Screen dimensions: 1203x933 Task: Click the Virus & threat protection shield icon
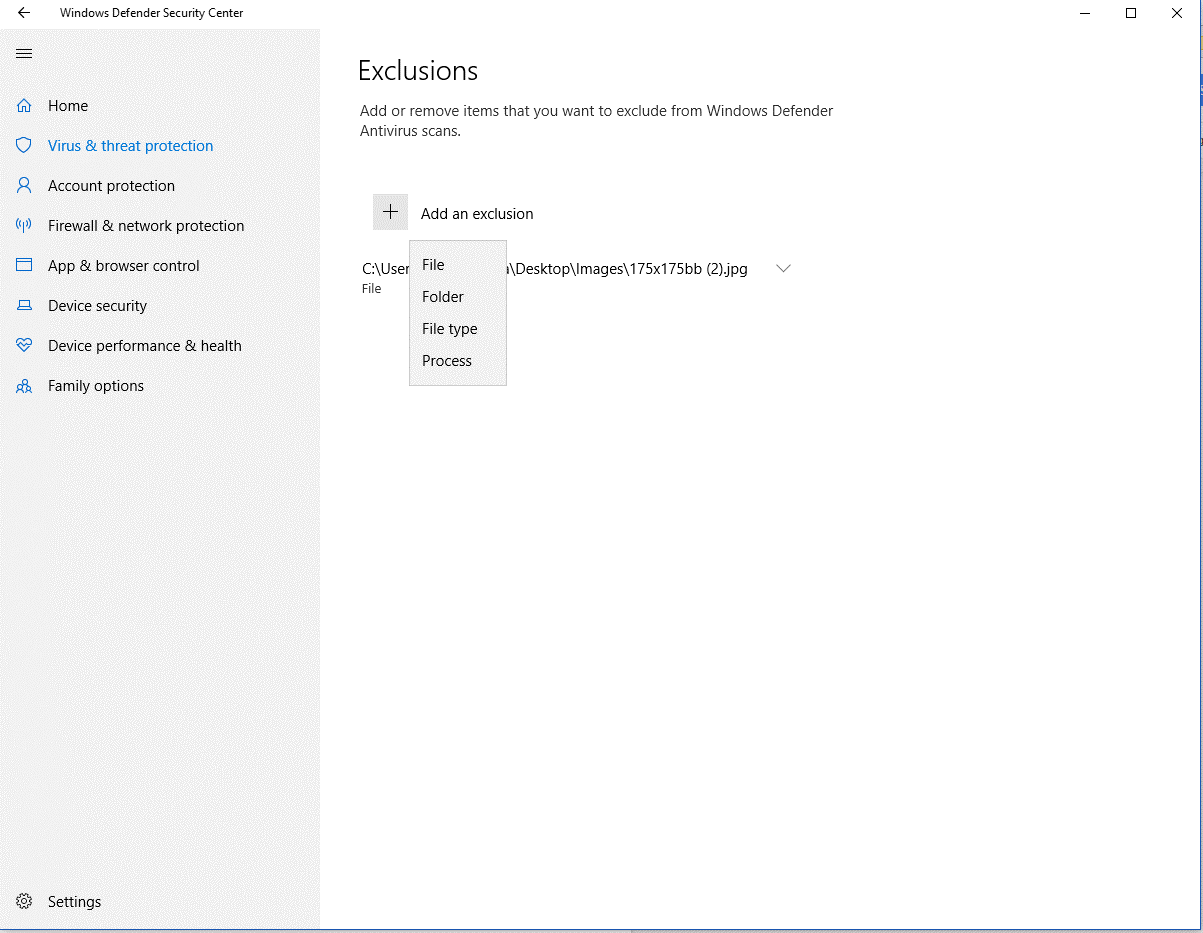[24, 145]
